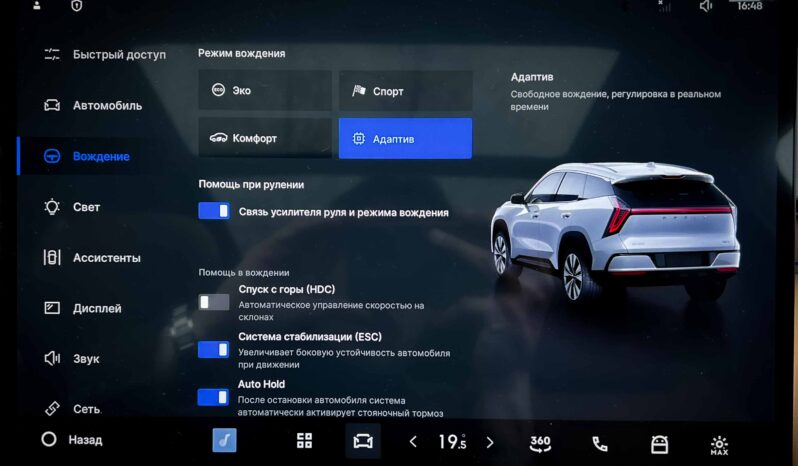Image resolution: width=798 pixels, height=466 pixels.
Task: Tap the signal strength status icon
Action: click(x=664, y=6)
